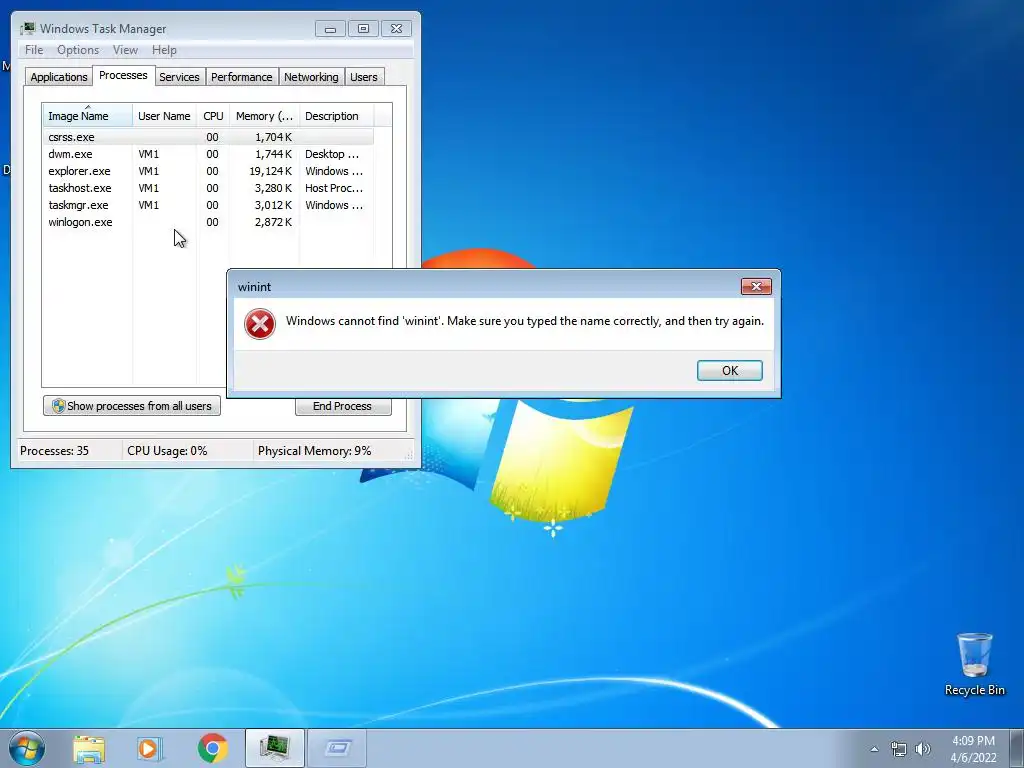Click CPU Usage: 0% status entry
This screenshot has height=768, width=1024.
click(167, 451)
